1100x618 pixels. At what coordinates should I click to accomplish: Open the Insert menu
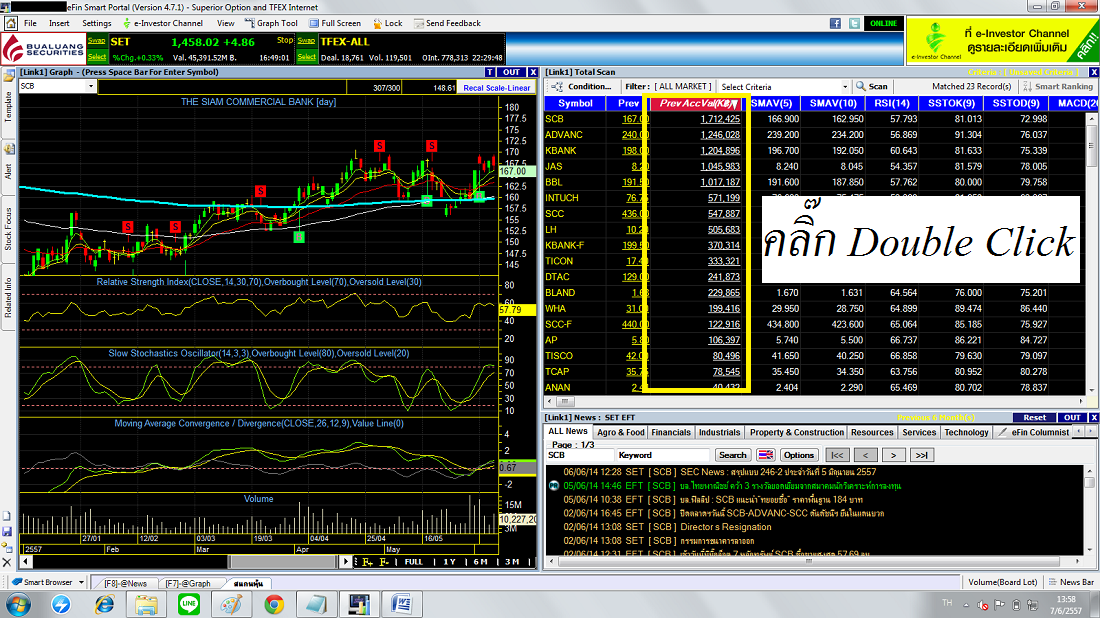coord(59,23)
